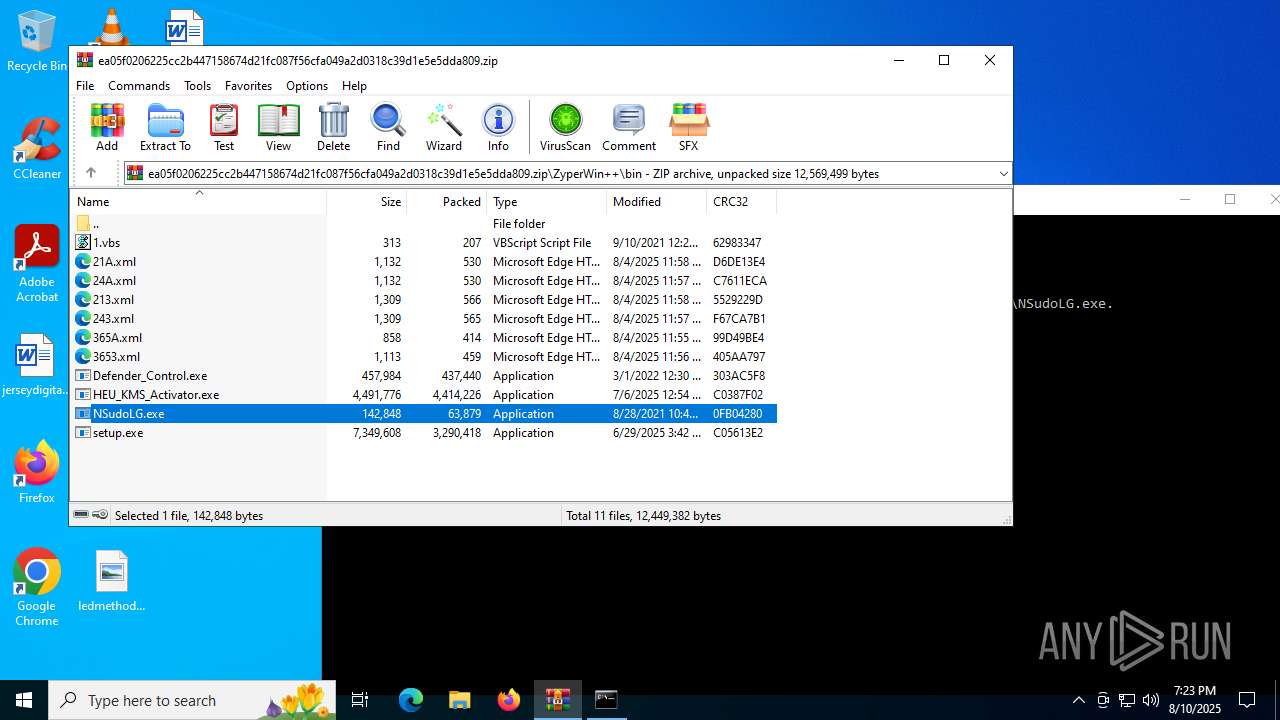Screen dimensions: 1280x720
Task: Open Microsoft Edge from the taskbar
Action: [x=411, y=700]
